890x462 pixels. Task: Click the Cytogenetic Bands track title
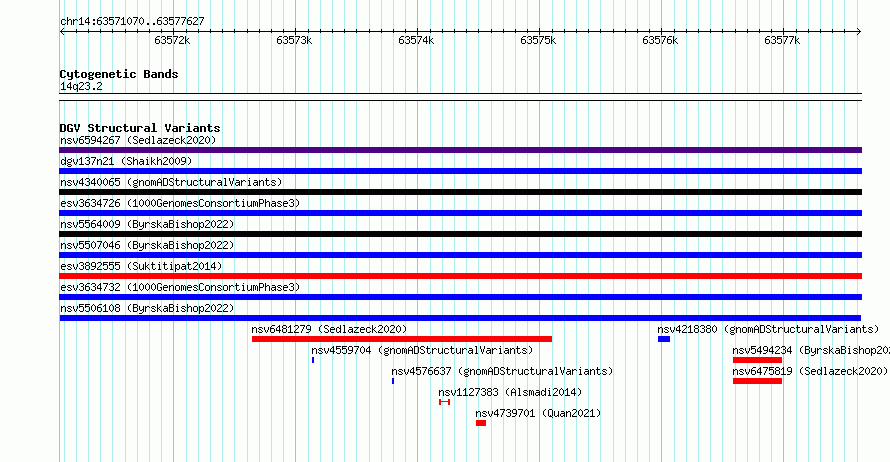(x=119, y=74)
